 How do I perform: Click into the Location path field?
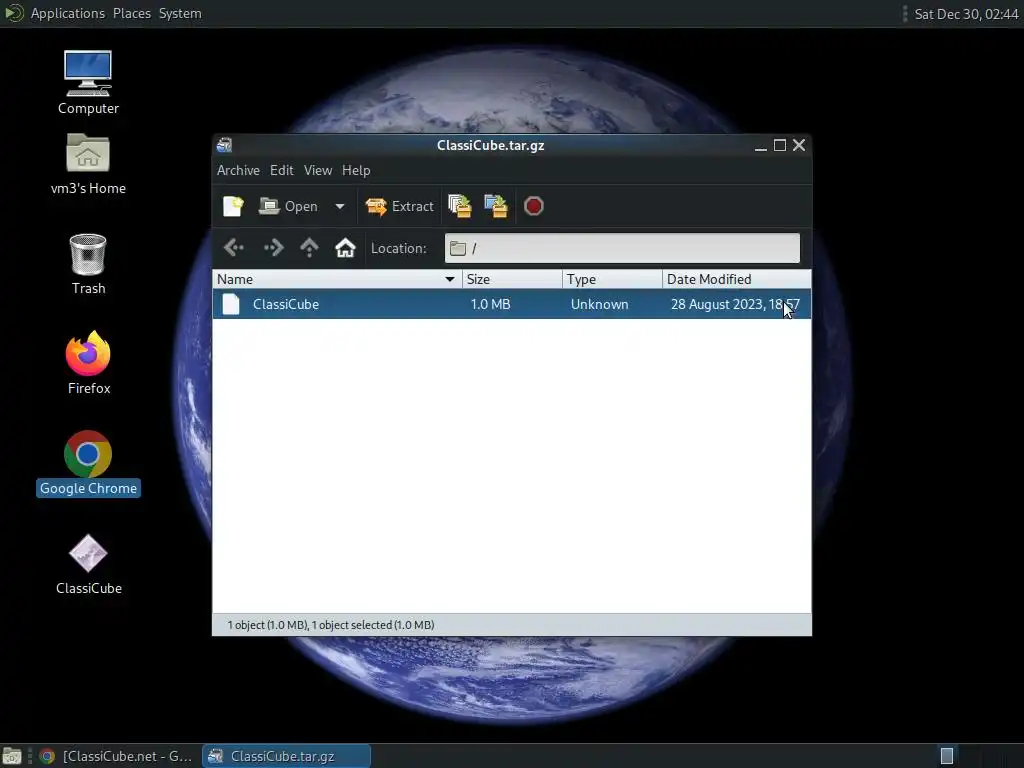(x=622, y=248)
